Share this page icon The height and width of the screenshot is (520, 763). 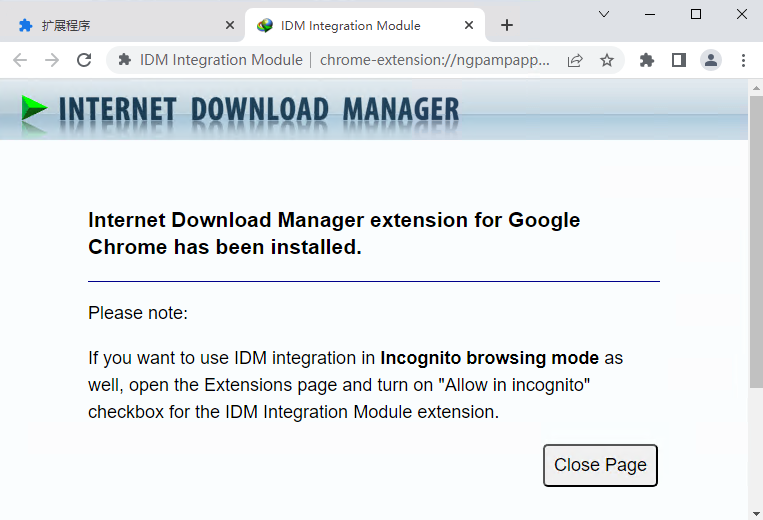point(575,60)
